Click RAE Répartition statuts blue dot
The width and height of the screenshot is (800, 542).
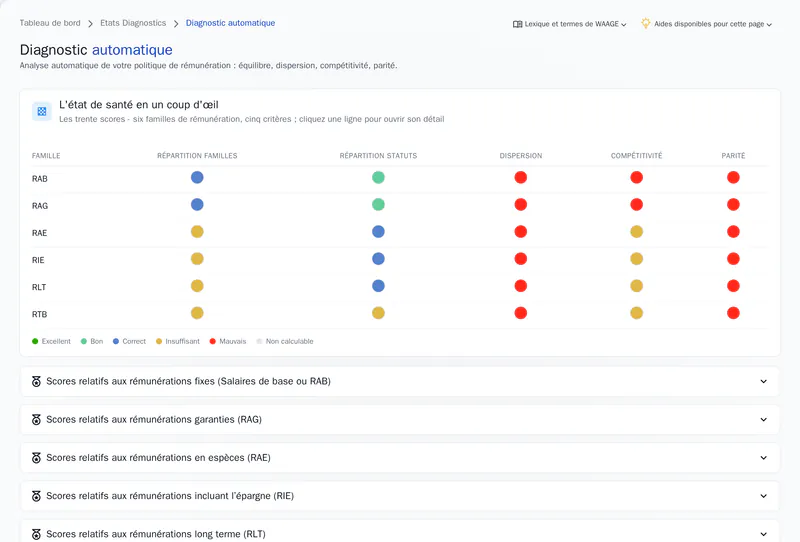coord(378,232)
